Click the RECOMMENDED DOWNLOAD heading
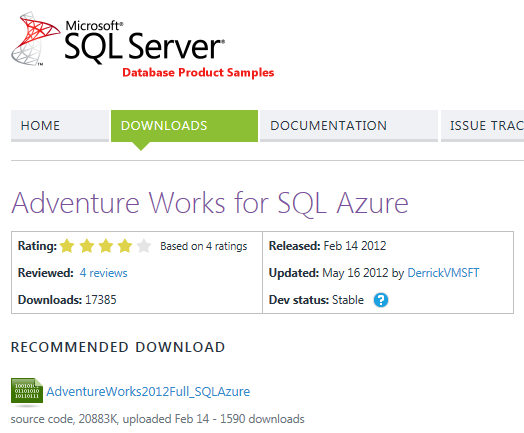This screenshot has height=433, width=524. (x=118, y=347)
